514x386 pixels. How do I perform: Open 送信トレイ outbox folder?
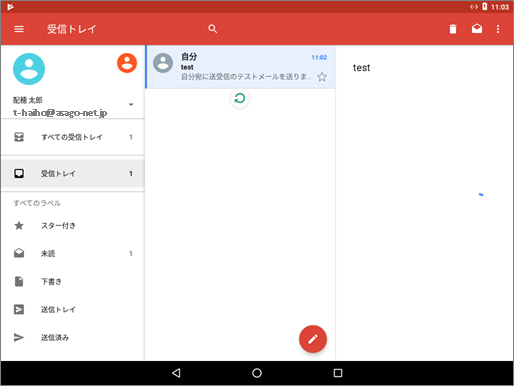(x=73, y=310)
